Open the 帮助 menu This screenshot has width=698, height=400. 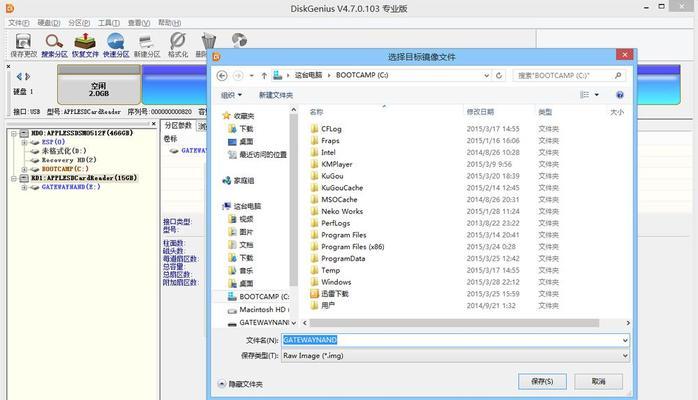coord(169,23)
